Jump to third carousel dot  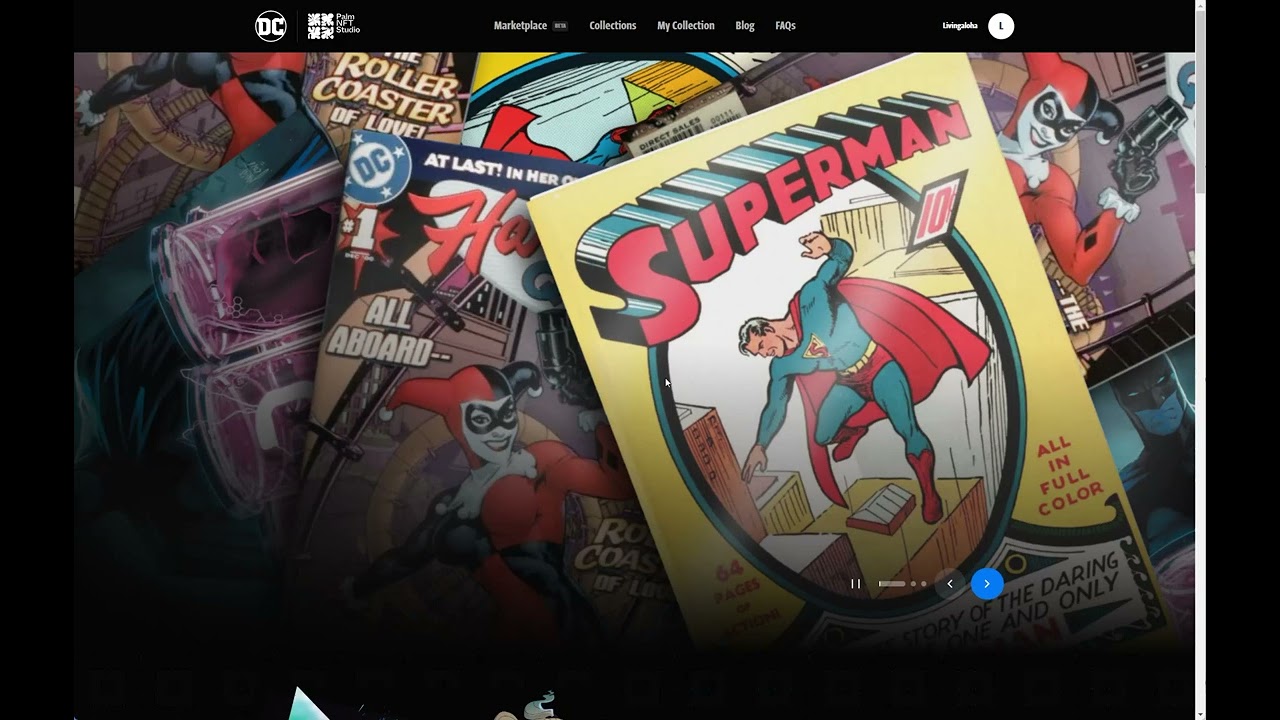(x=923, y=583)
